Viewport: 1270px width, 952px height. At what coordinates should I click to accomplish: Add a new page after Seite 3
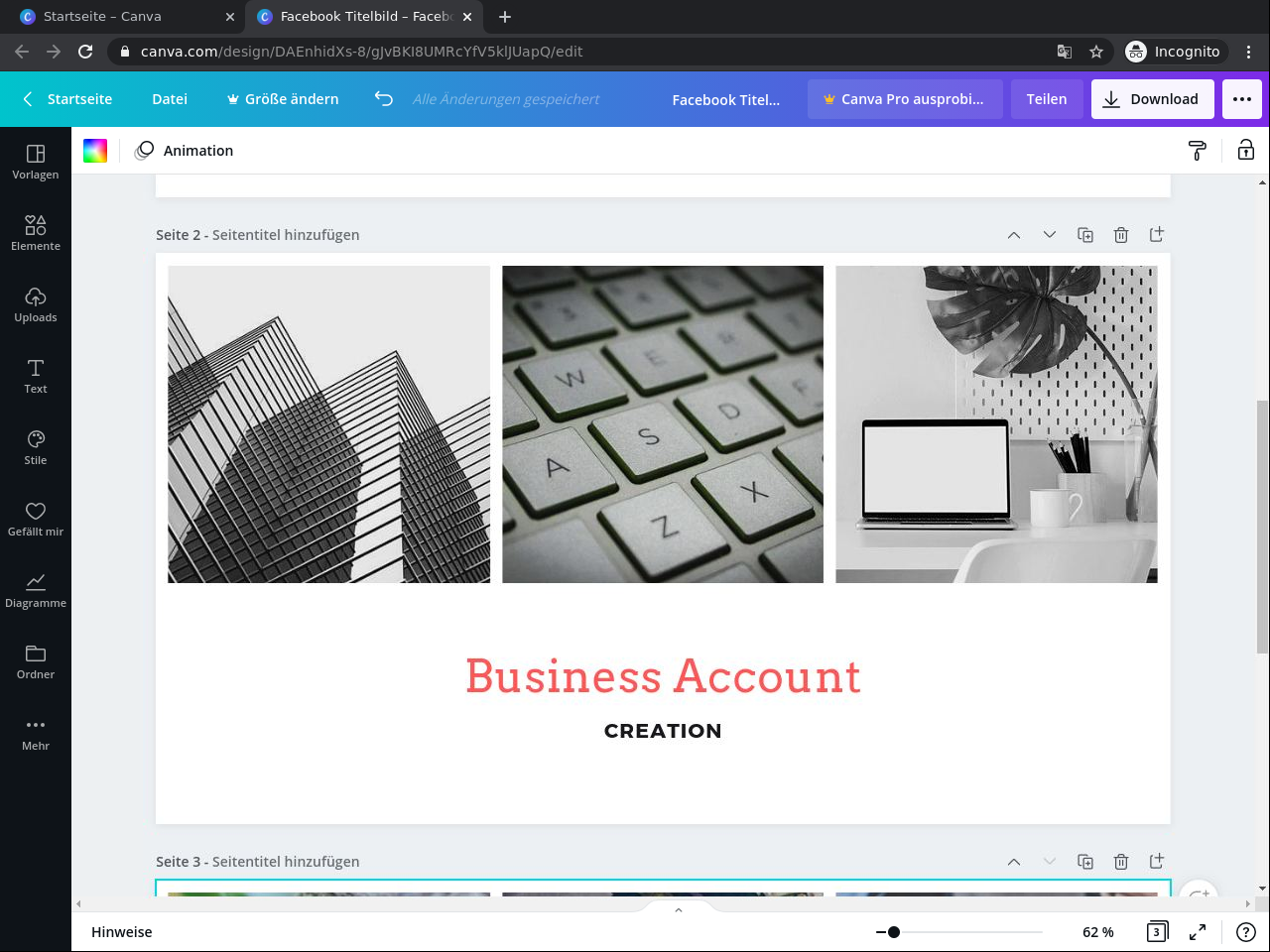1157,862
